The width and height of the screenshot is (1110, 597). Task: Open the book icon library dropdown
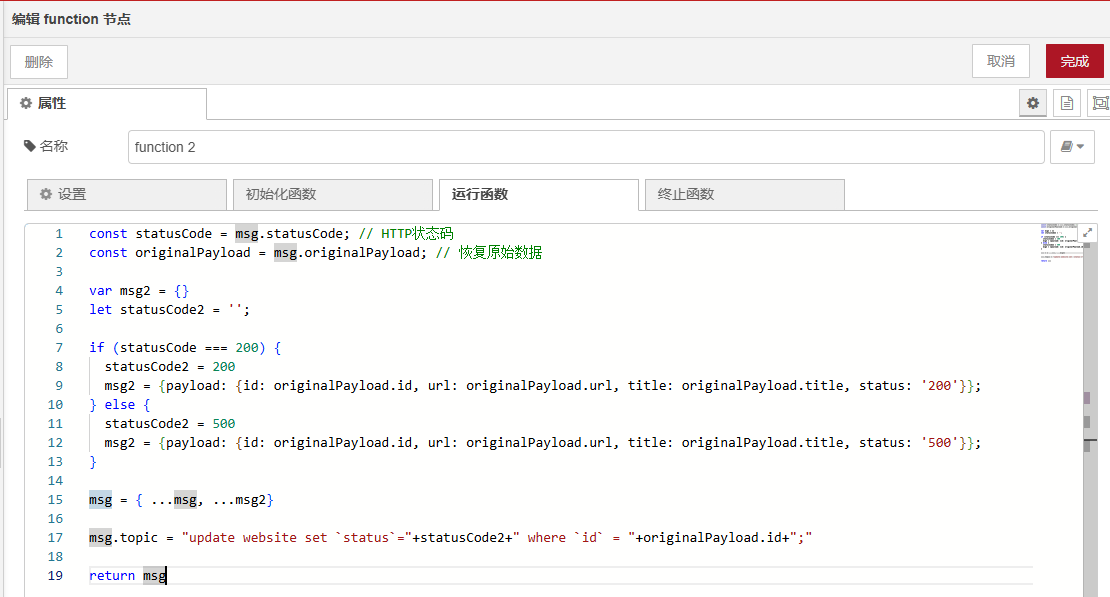pos(1072,147)
